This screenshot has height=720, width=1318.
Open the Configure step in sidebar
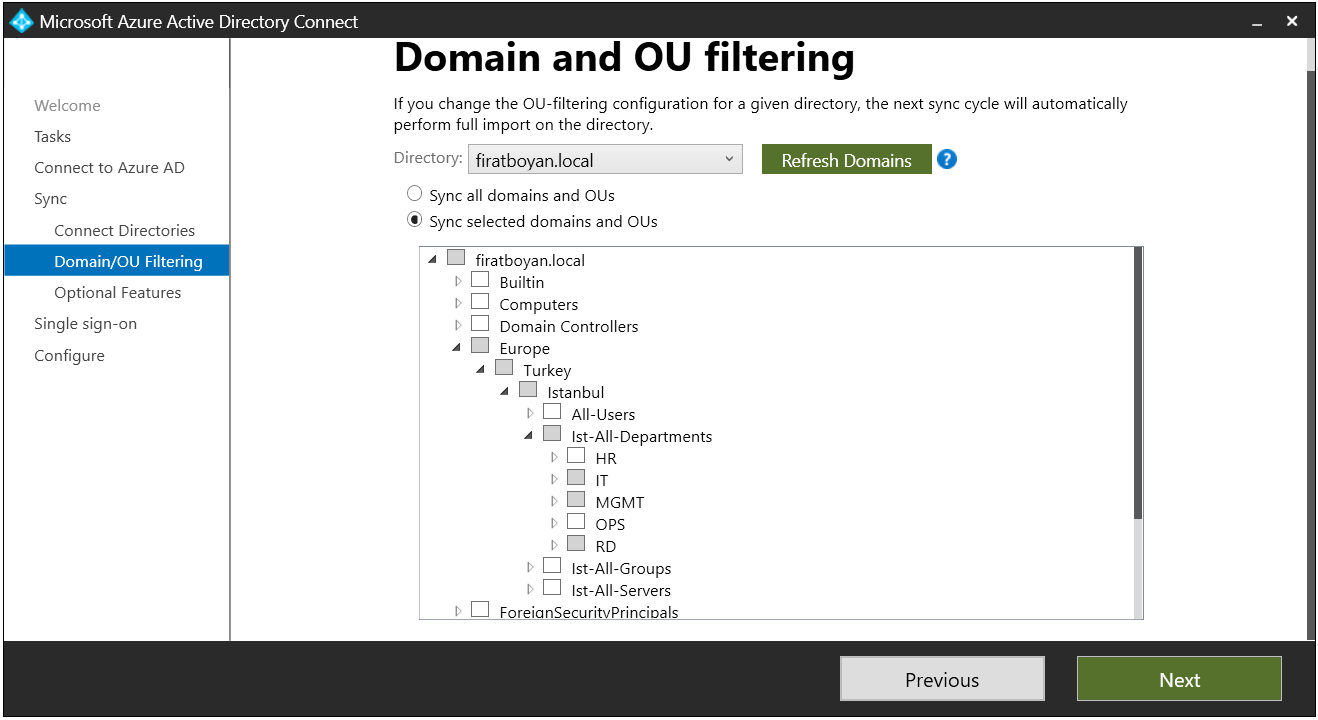coord(69,355)
